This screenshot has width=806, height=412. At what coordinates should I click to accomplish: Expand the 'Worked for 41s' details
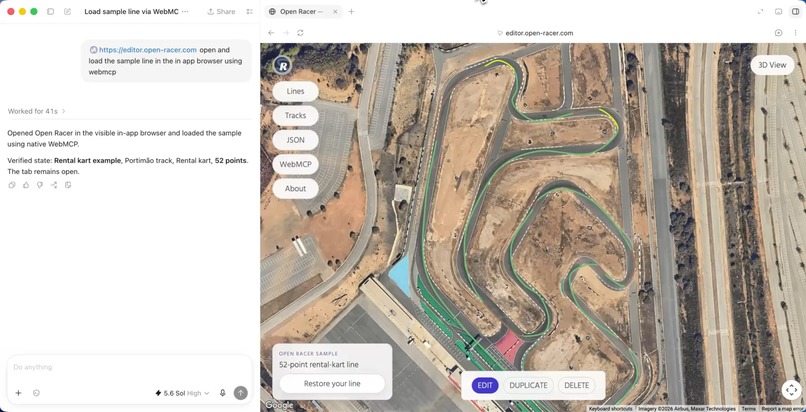[36, 111]
